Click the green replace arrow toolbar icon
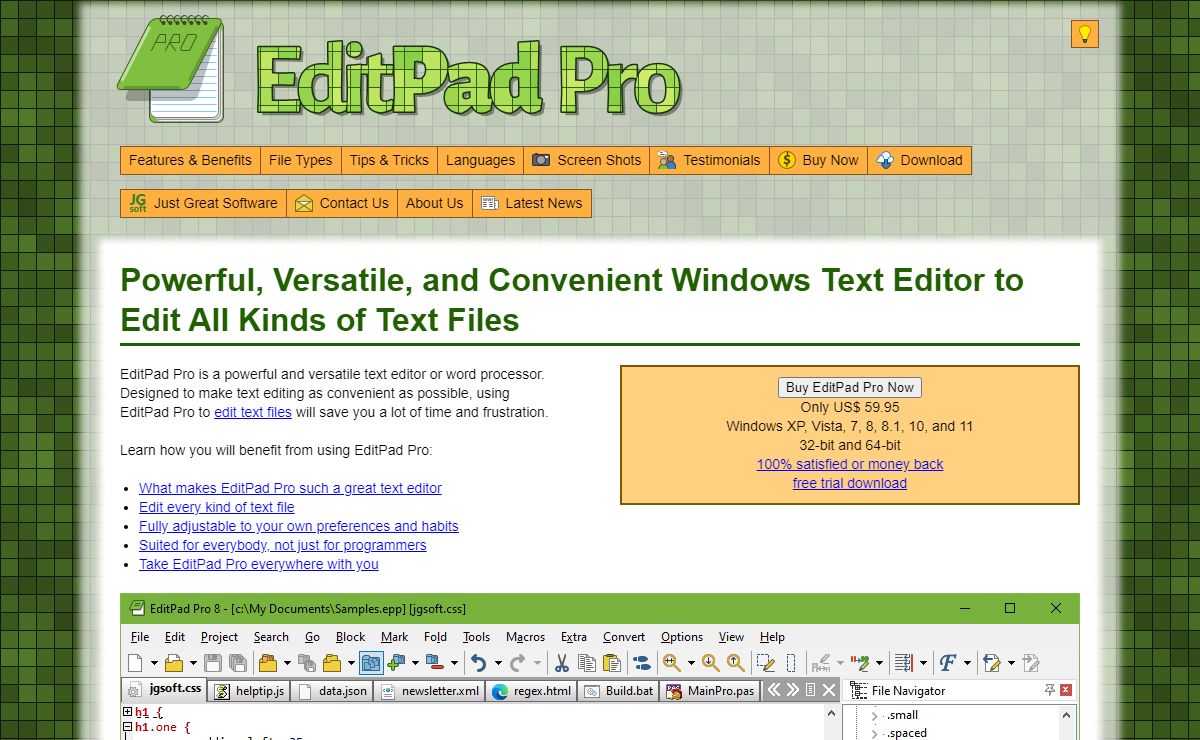Viewport: 1200px width, 740px height. tap(860, 662)
